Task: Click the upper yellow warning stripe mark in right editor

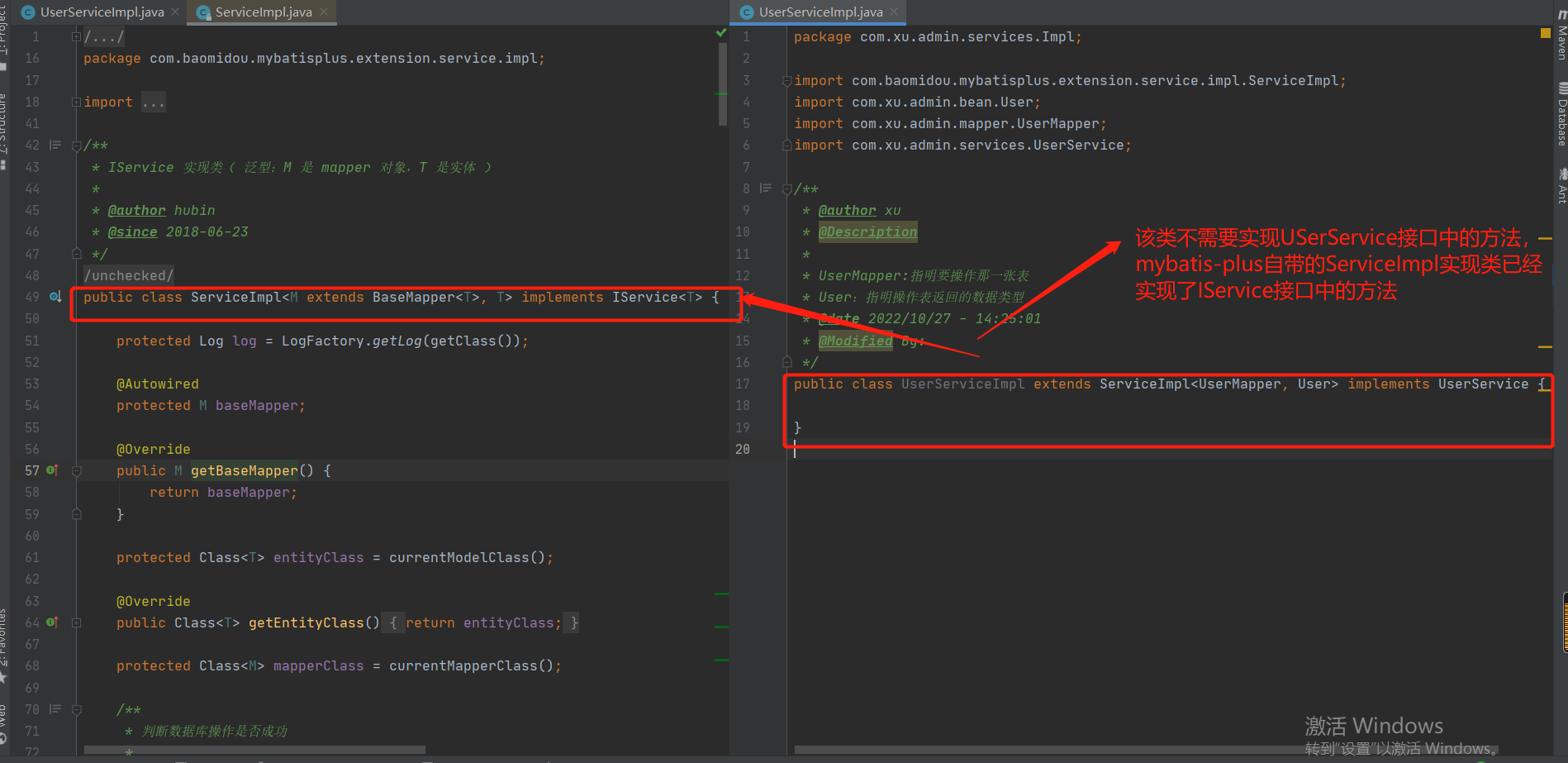Action: pos(1546,238)
